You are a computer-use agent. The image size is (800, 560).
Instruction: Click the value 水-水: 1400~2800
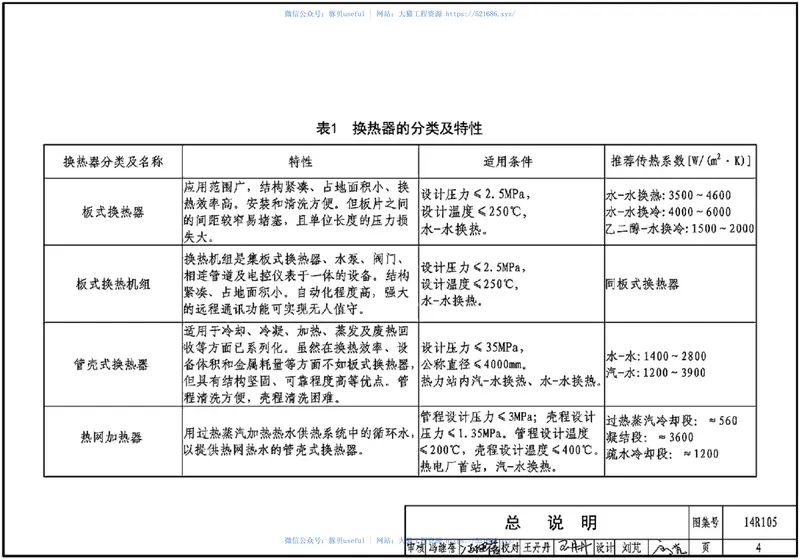(x=656, y=356)
